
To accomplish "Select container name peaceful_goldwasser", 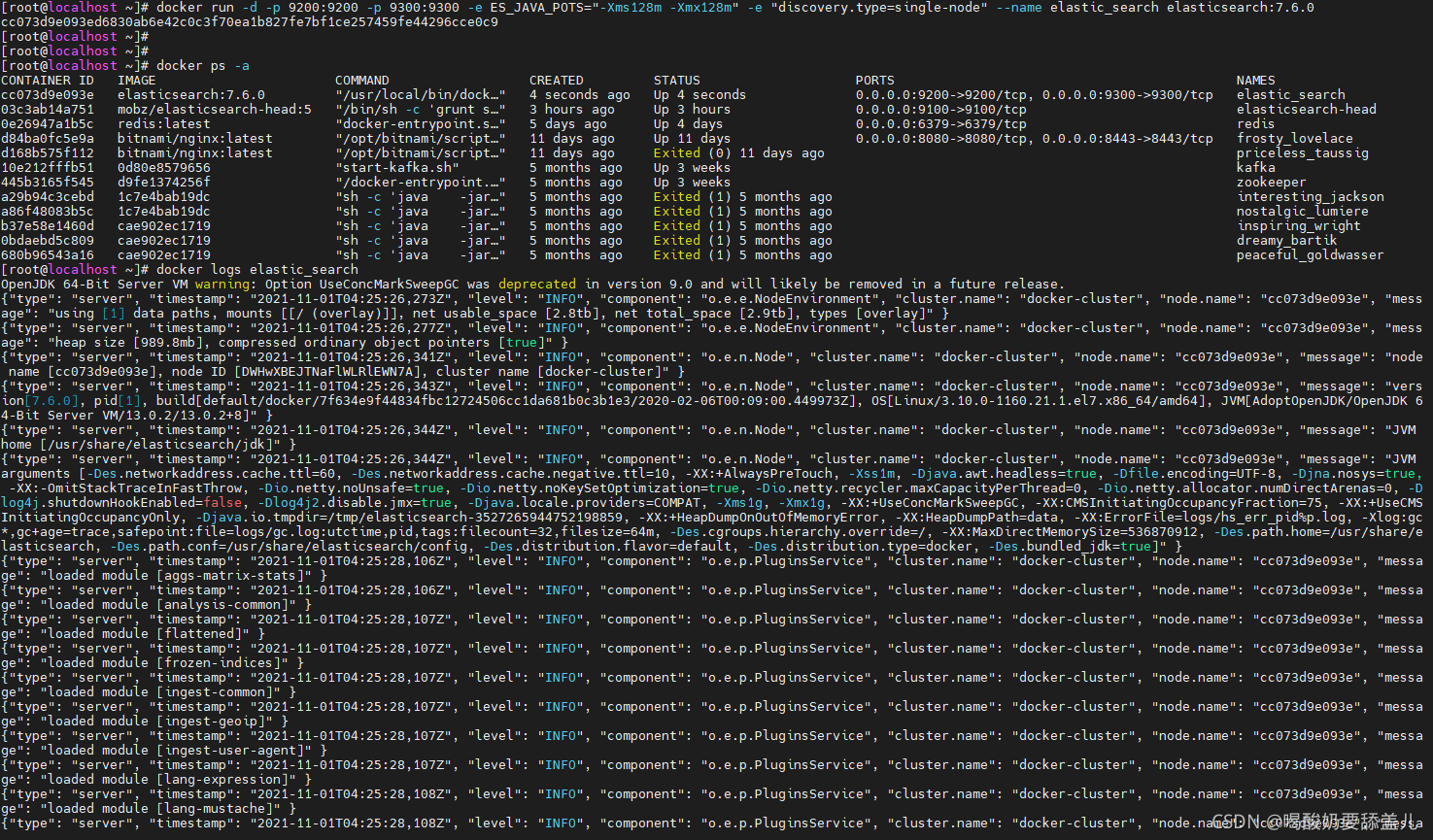I will [x=1311, y=255].
